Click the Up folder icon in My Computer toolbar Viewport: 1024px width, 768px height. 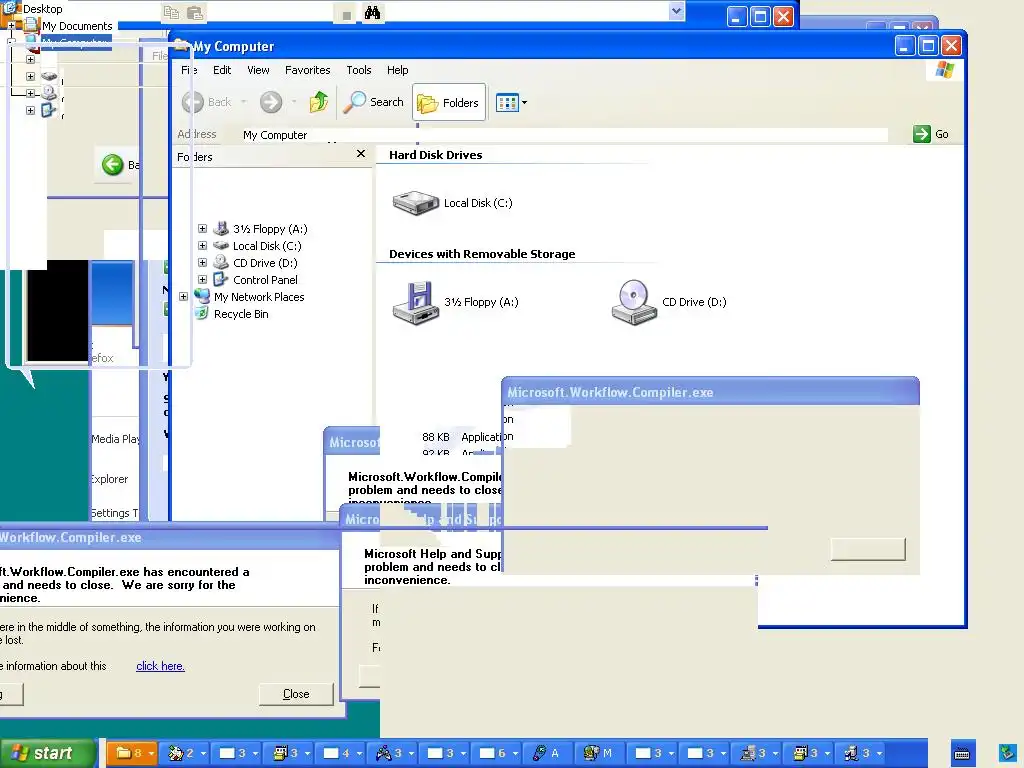click(x=319, y=102)
